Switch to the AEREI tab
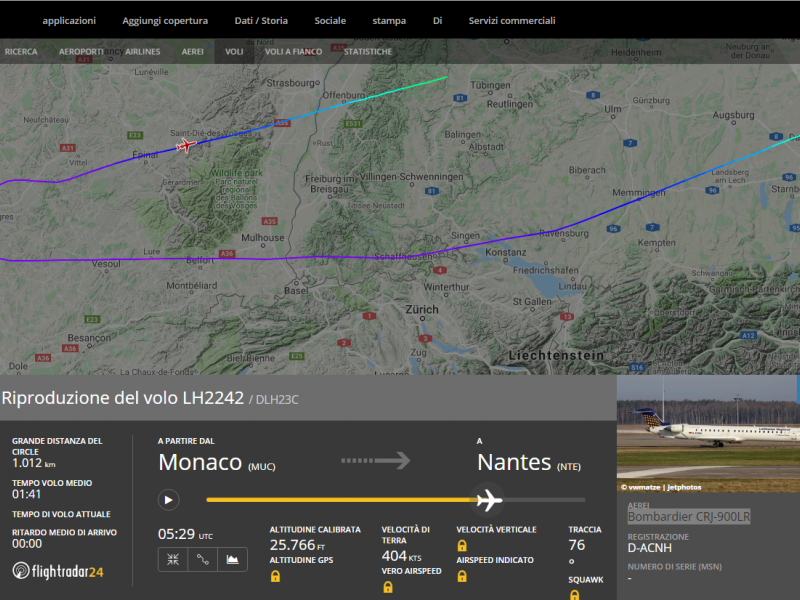Screen dimensions: 800x600 click(192, 52)
